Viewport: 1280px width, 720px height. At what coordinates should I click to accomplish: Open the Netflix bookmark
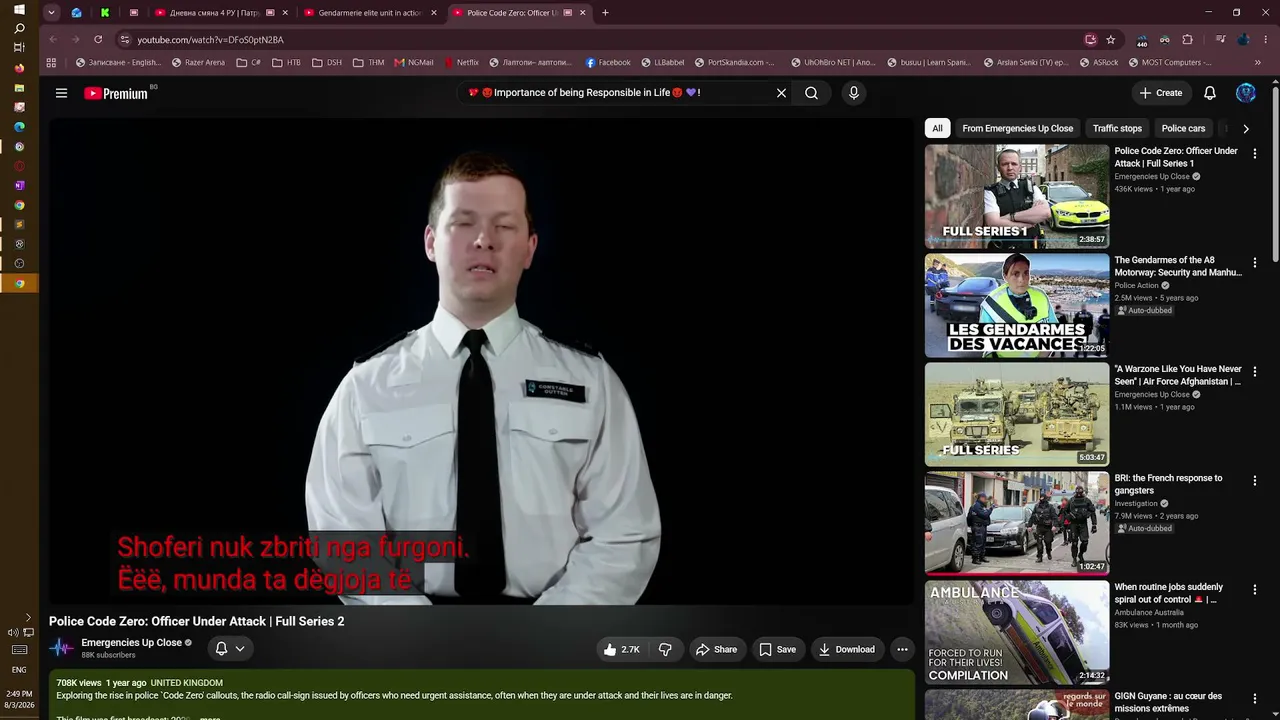tap(460, 62)
